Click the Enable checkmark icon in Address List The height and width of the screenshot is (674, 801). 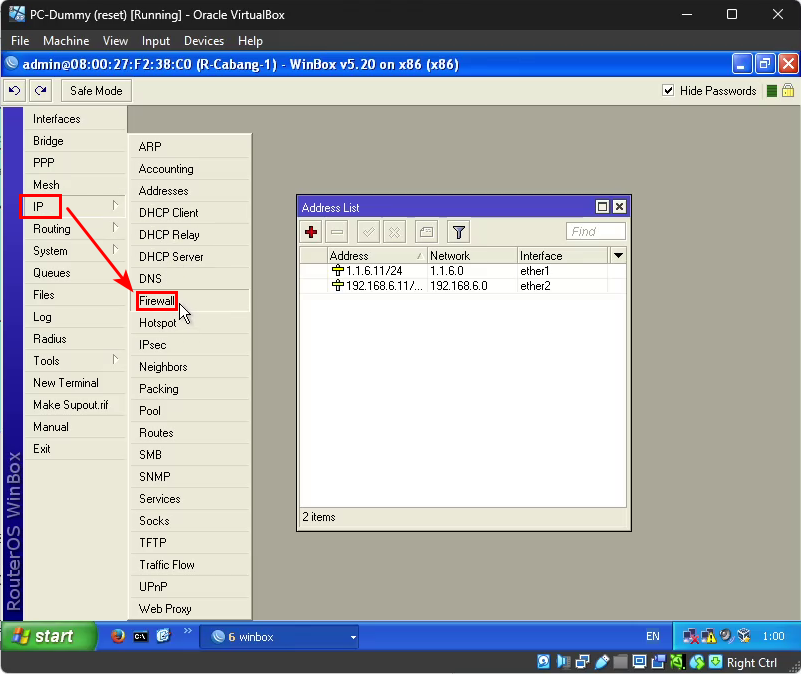point(368,232)
